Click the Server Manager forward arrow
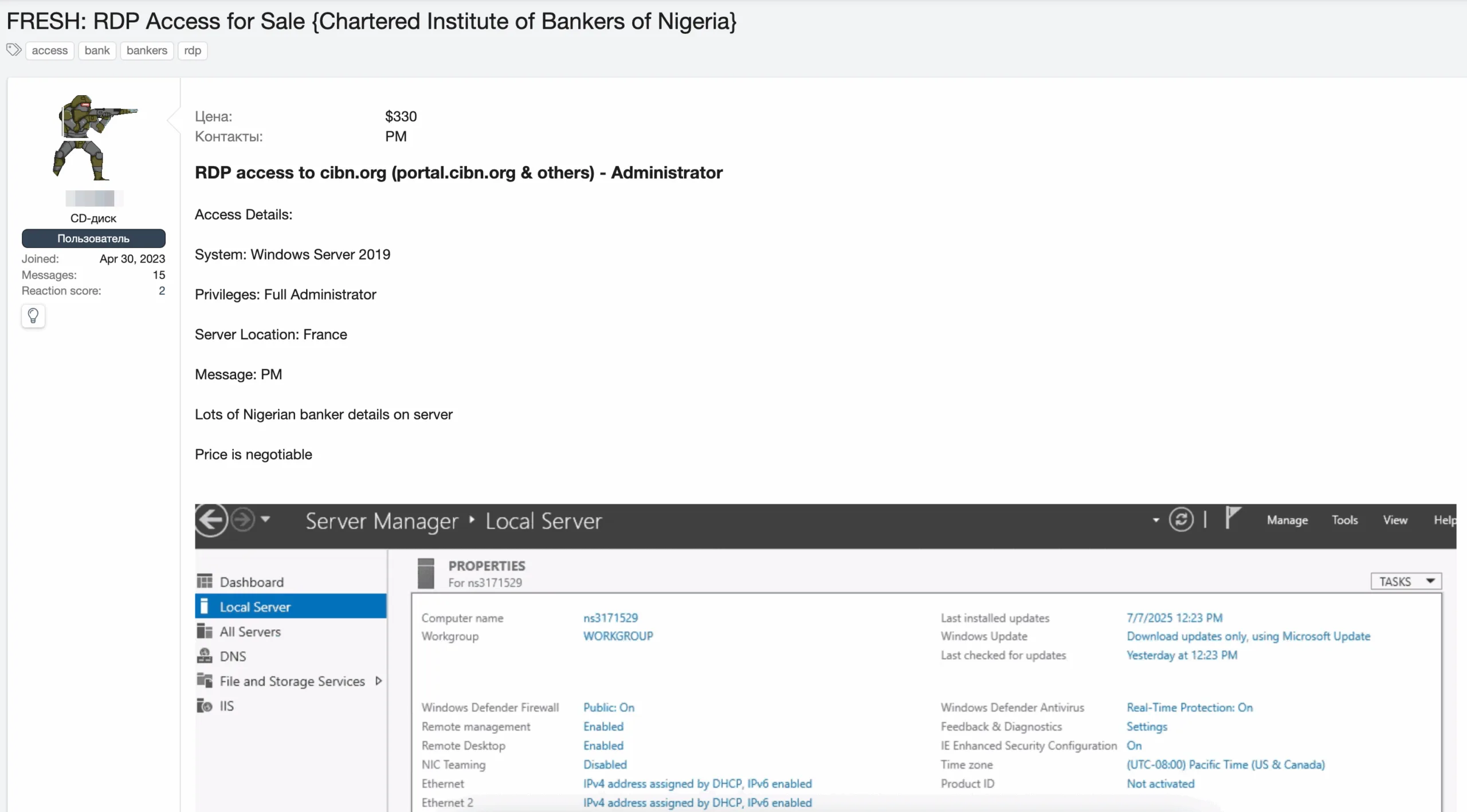This screenshot has width=1467, height=812. [x=242, y=520]
